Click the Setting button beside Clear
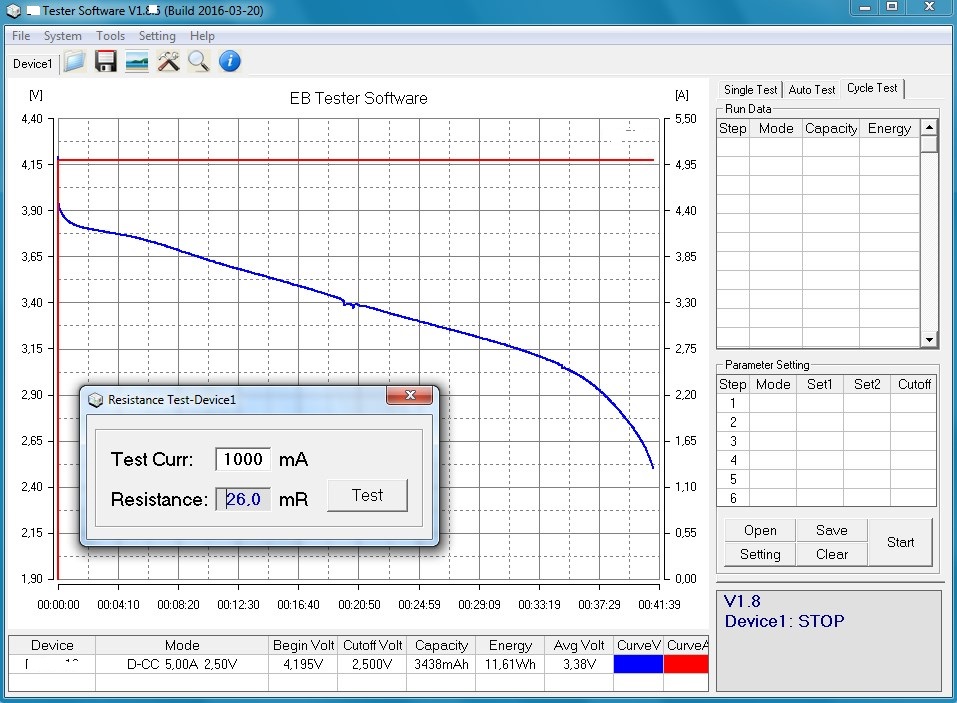This screenshot has width=957, height=703. (x=760, y=554)
